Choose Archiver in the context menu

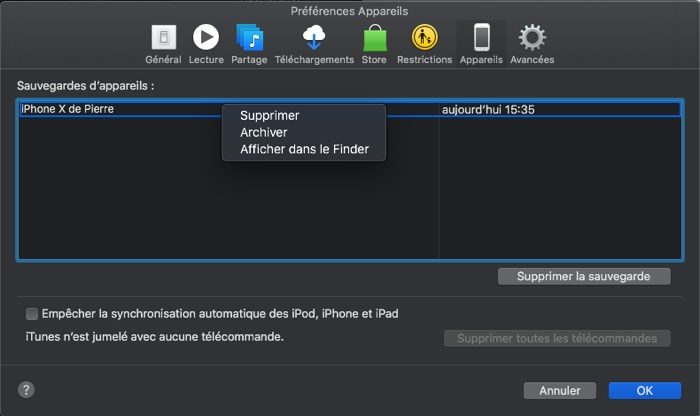click(264, 132)
